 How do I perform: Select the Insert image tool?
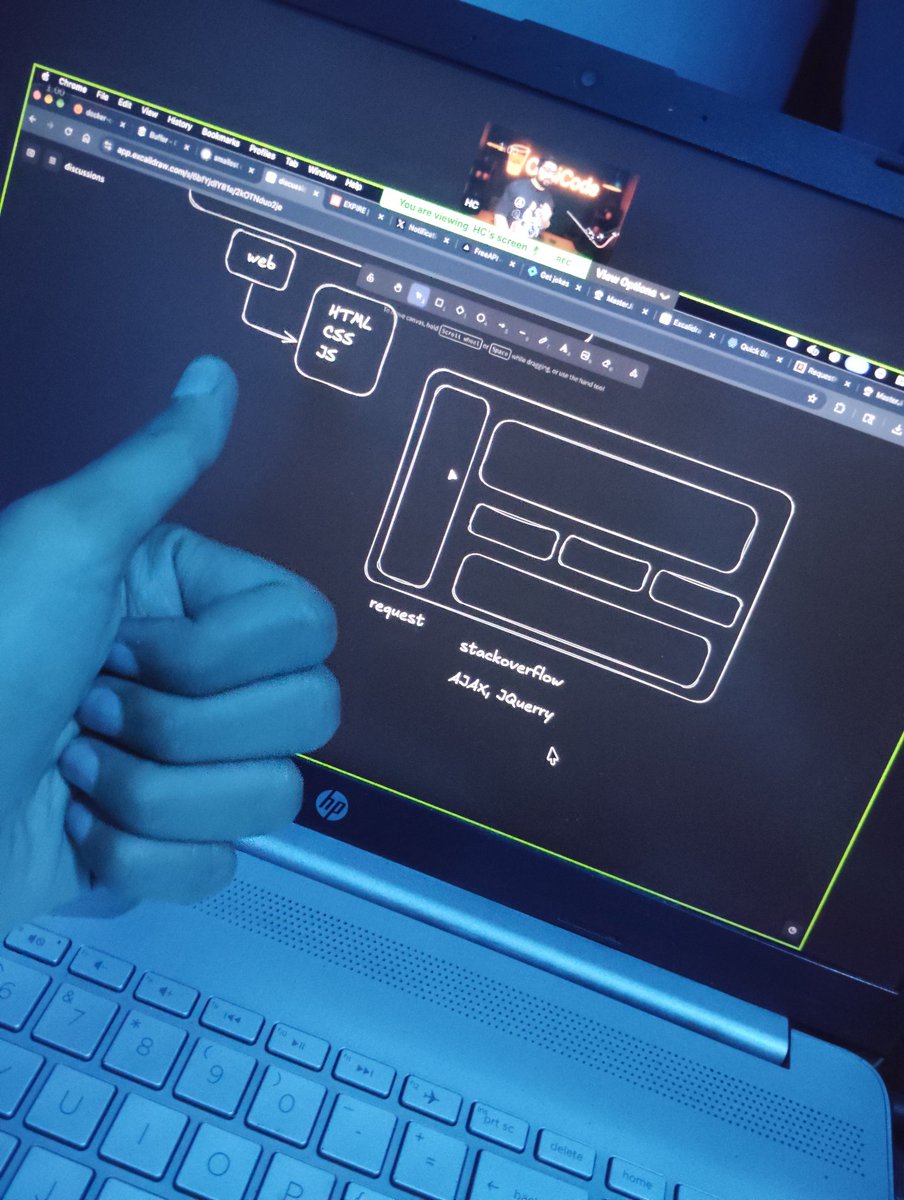coord(585,355)
